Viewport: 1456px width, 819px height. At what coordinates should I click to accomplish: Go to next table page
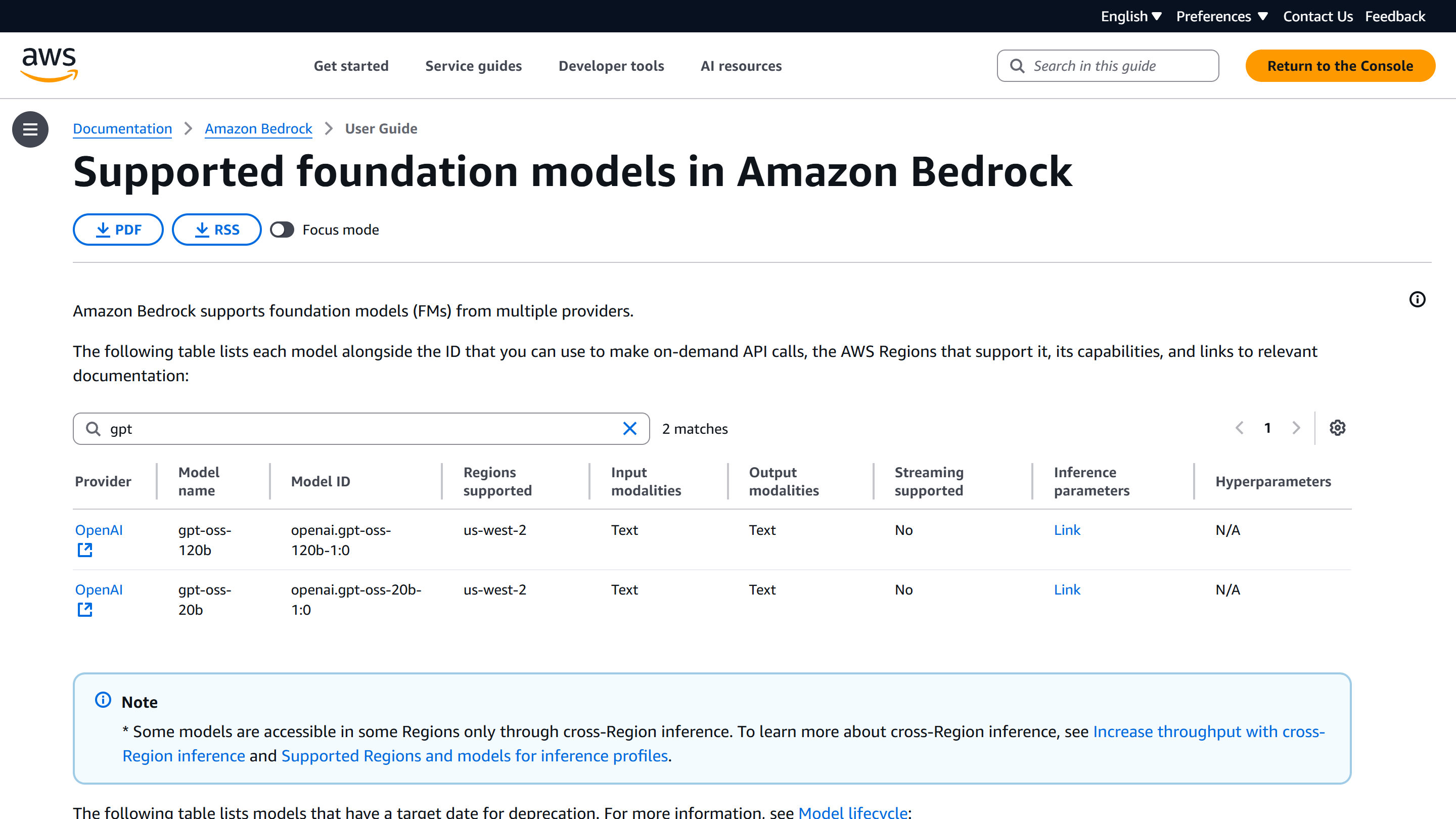[1296, 428]
